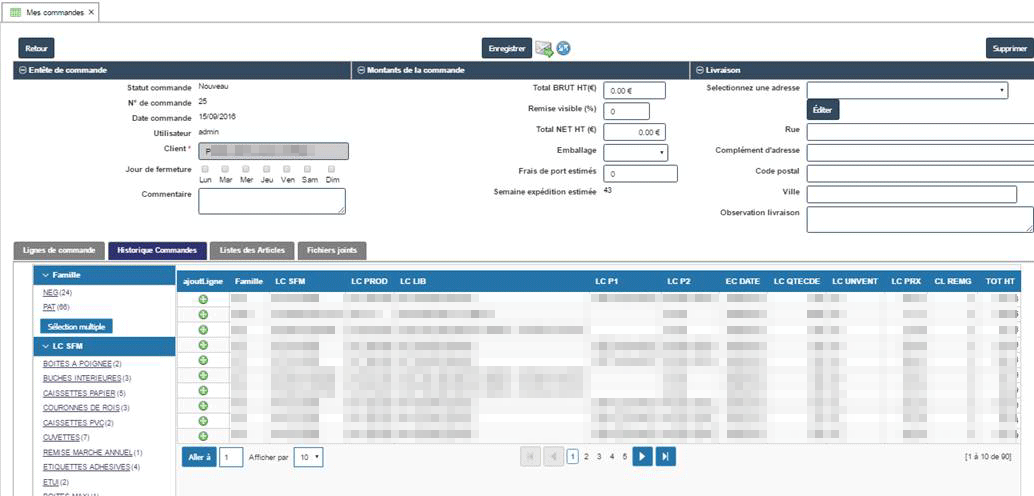Filter by CAISSETTES PAPIER link
This screenshot has width=1034, height=496.
(79, 393)
